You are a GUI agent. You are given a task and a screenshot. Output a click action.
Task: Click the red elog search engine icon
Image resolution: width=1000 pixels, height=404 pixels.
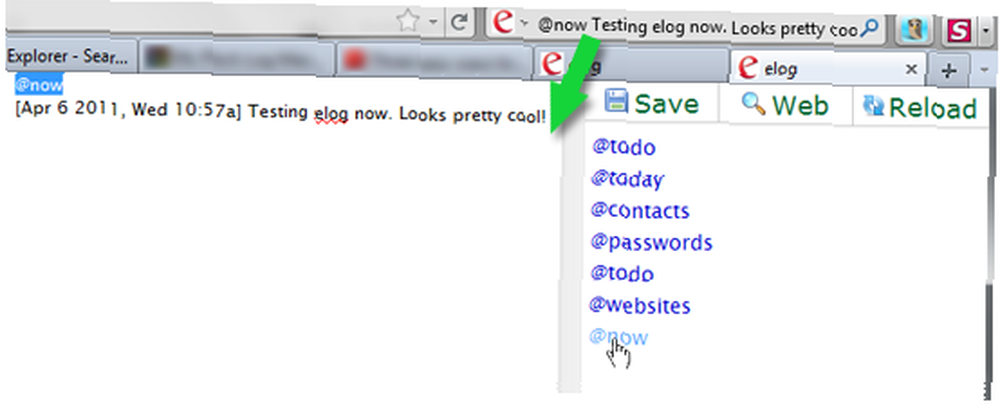pos(504,22)
